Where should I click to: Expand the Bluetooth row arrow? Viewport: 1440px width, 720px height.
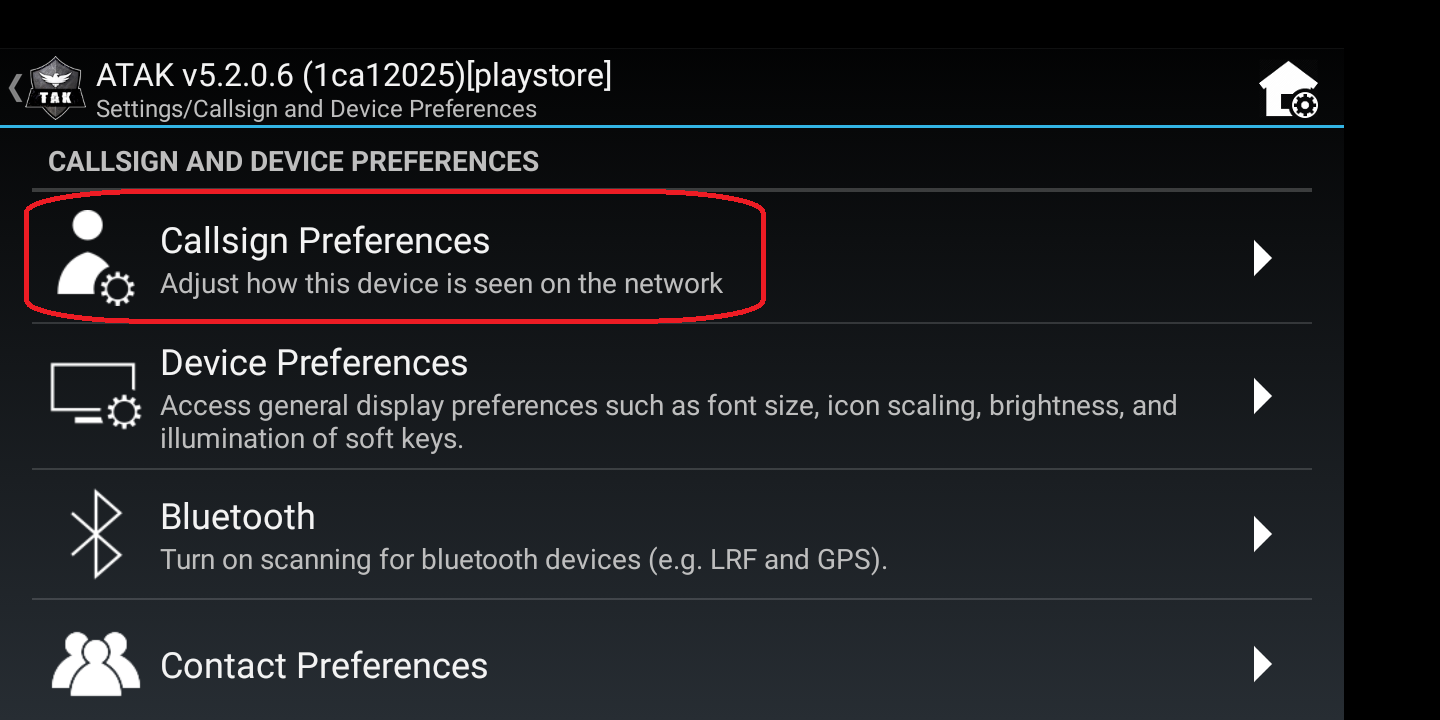point(1262,534)
